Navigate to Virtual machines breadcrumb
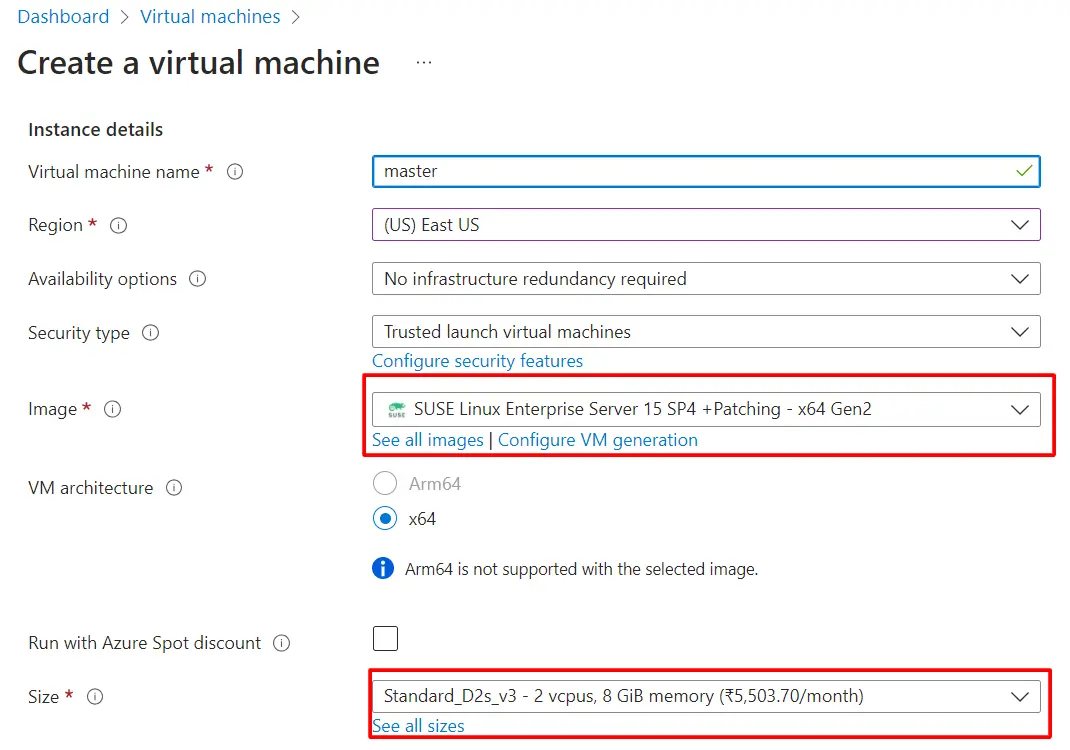1070x750 pixels. 210,17
